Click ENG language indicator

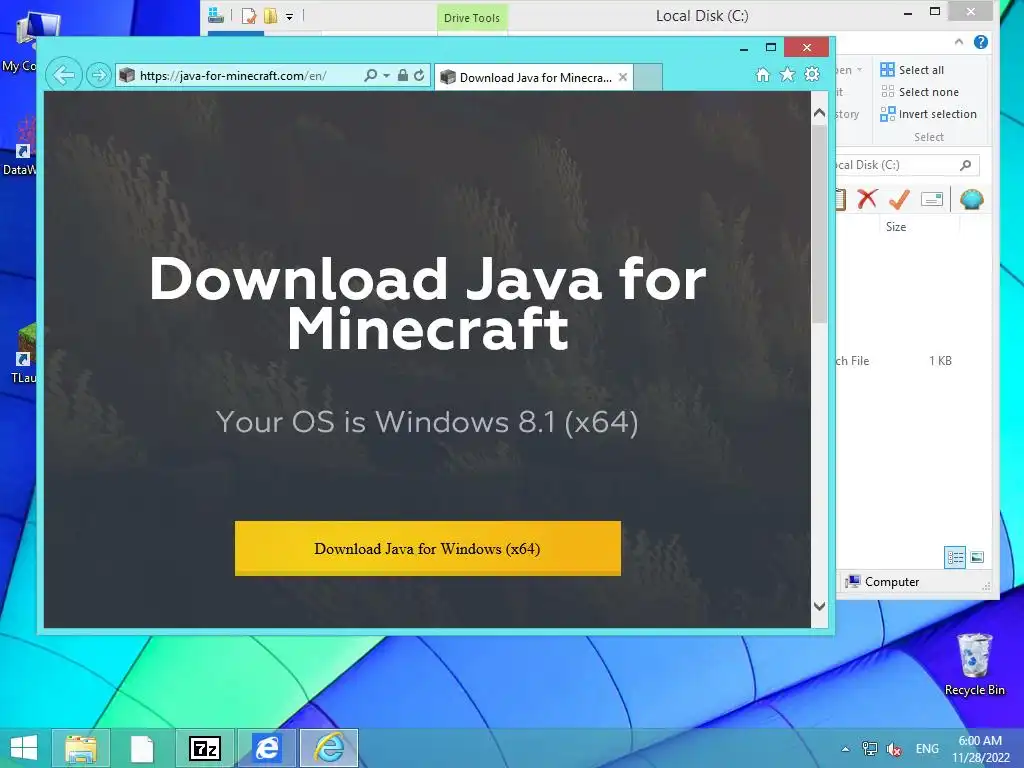927,748
